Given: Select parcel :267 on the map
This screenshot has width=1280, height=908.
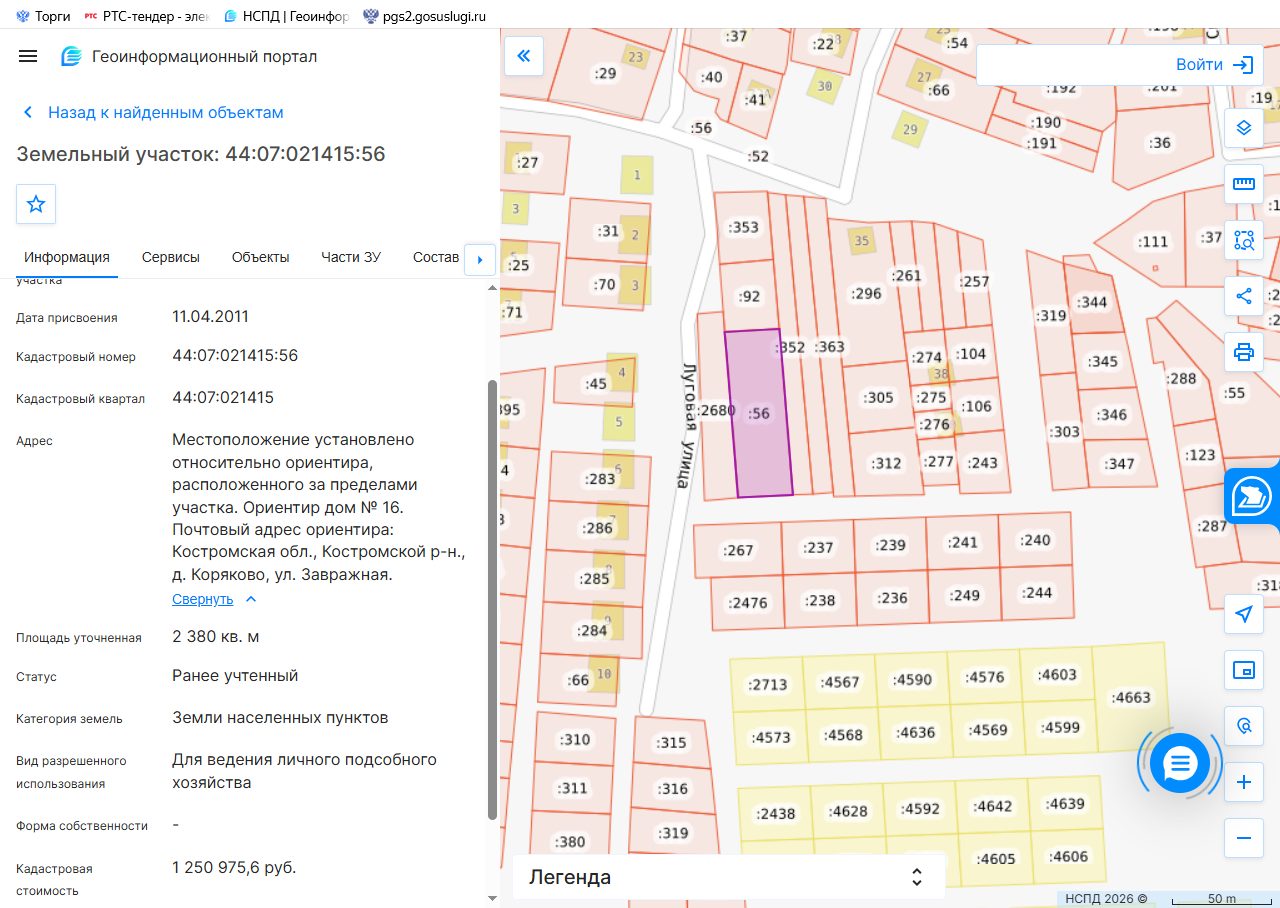Looking at the screenshot, I should [737, 550].
